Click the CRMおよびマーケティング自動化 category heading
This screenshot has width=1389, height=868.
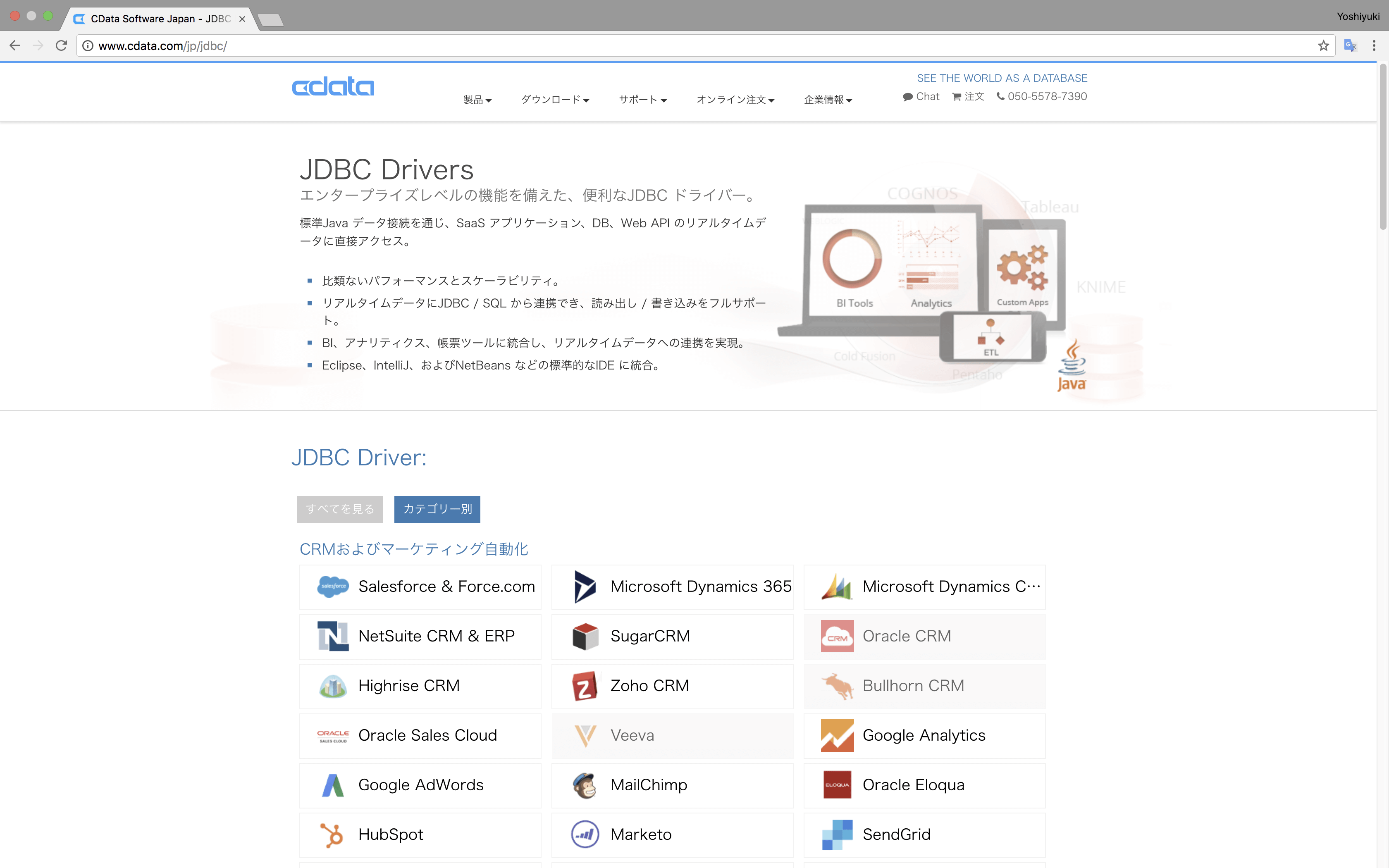point(414,549)
